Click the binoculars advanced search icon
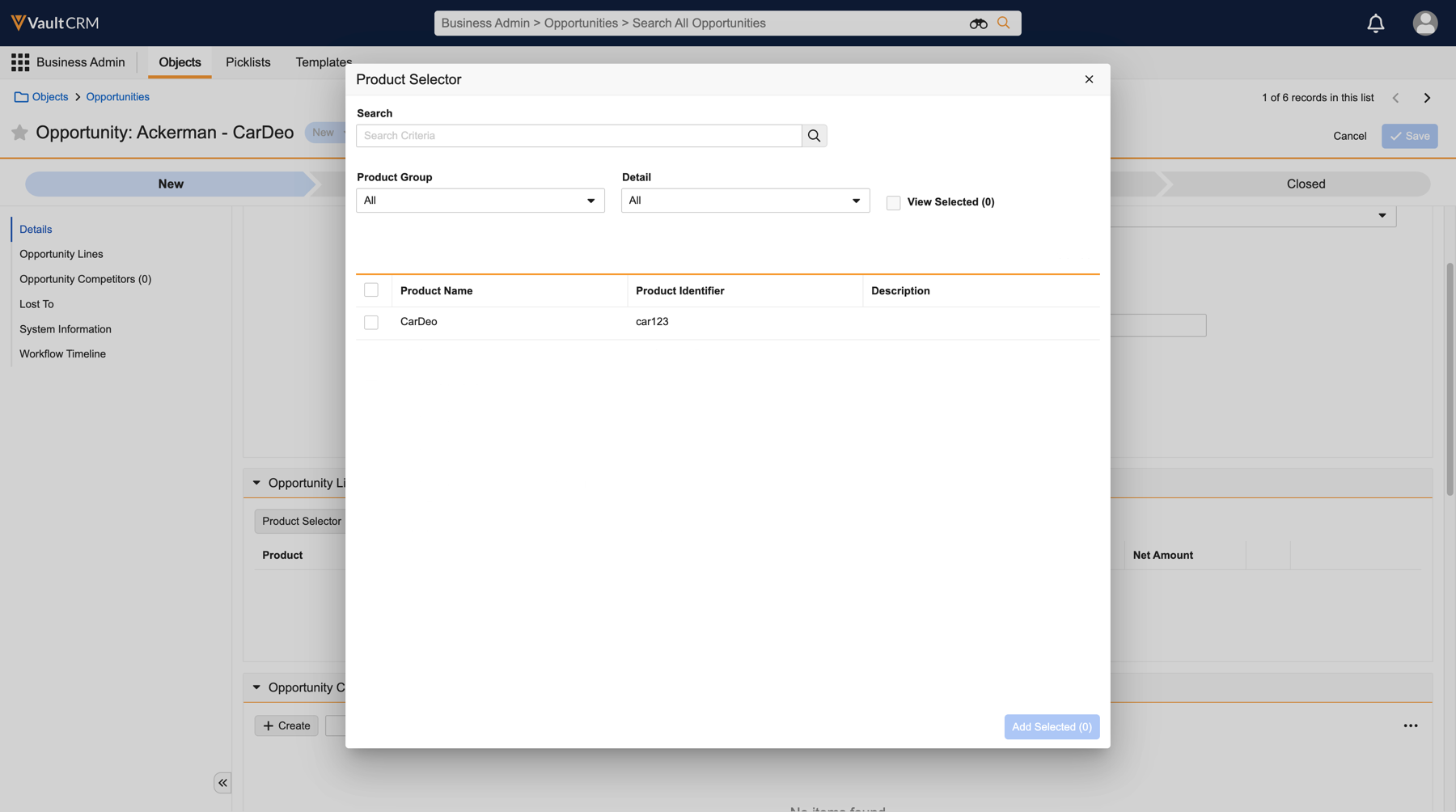This screenshot has width=1456, height=812. tap(978, 23)
